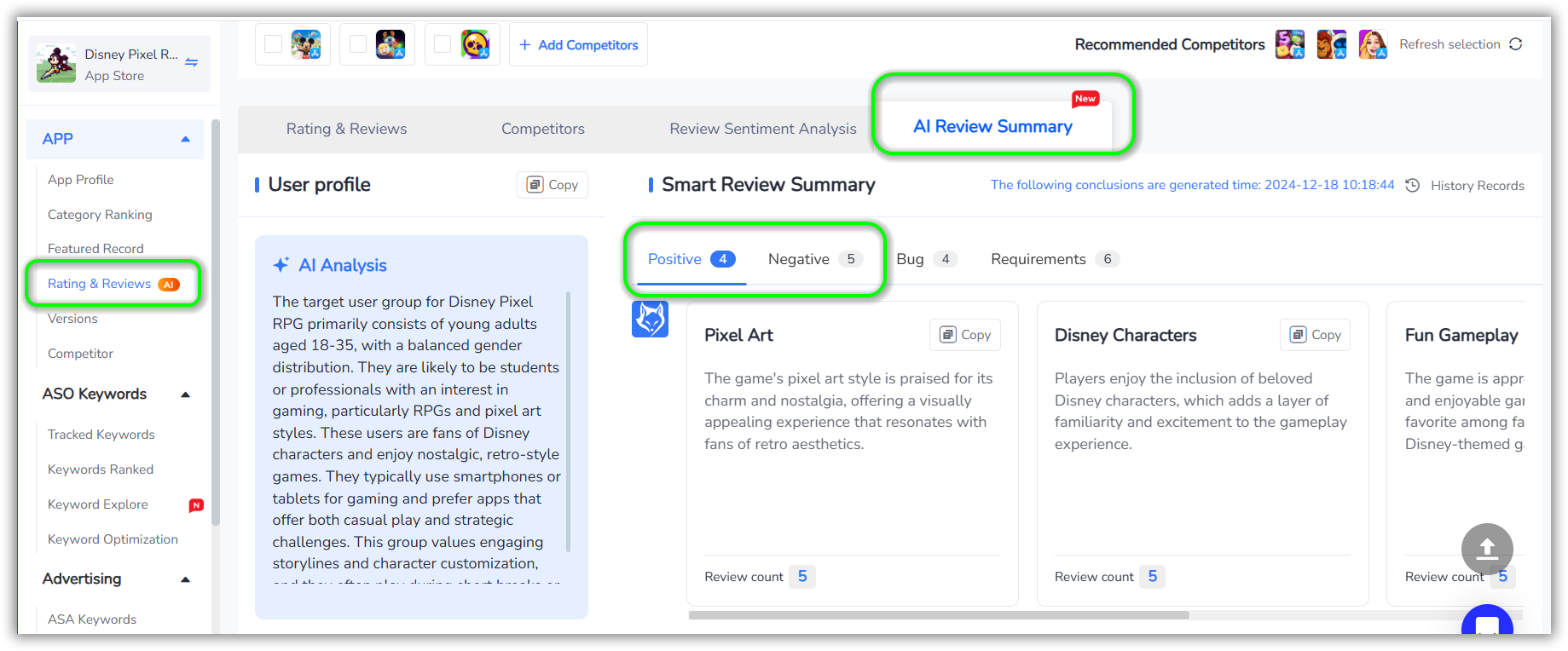The image size is (1568, 651).
Task: Click the Pixel Art card title
Action: click(738, 335)
